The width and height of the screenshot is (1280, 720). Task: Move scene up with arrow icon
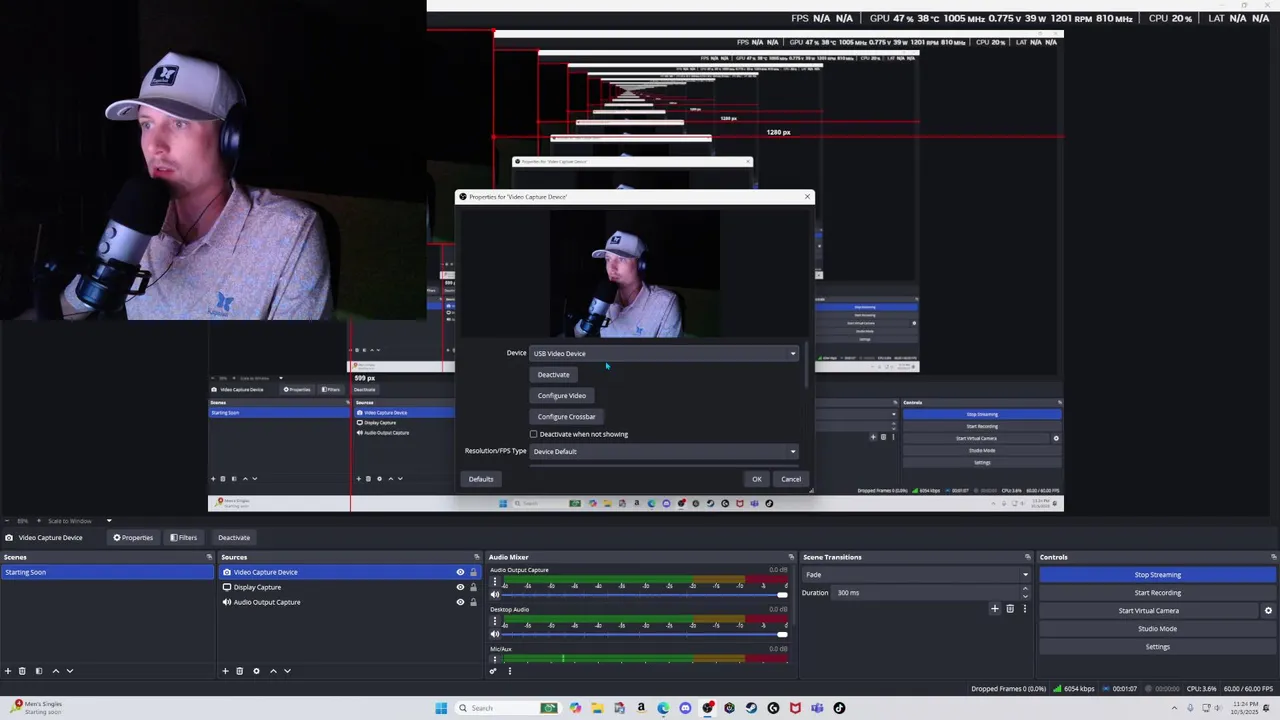coord(55,671)
